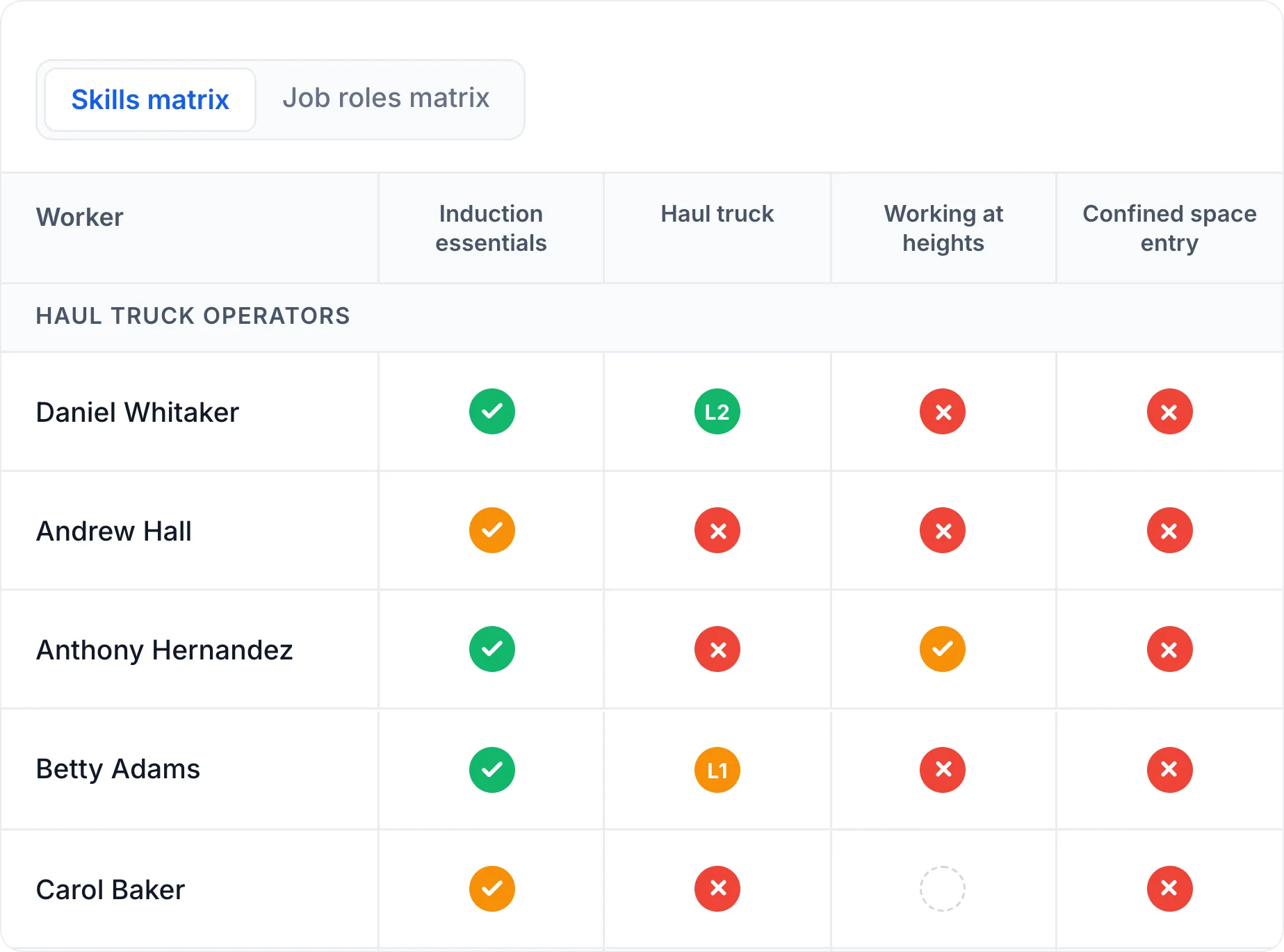Select worker Anthony Hernandez
Viewport: 1284px width, 952px height.
(165, 650)
